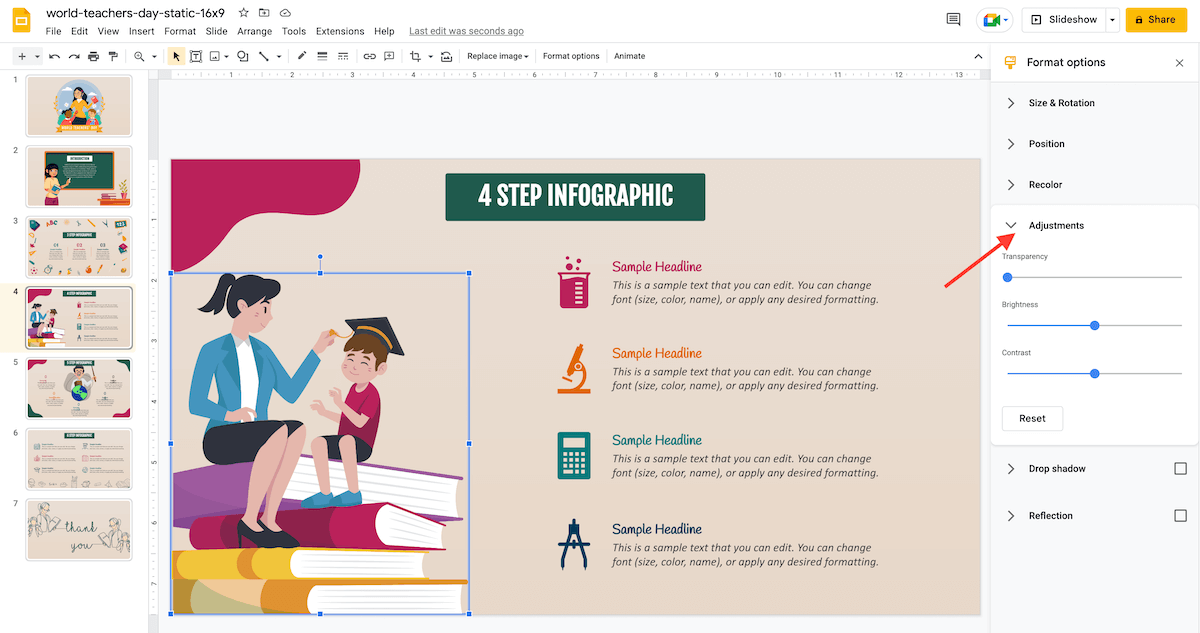The width and height of the screenshot is (1200, 633).
Task: Insert a link with the link icon
Action: 369,56
